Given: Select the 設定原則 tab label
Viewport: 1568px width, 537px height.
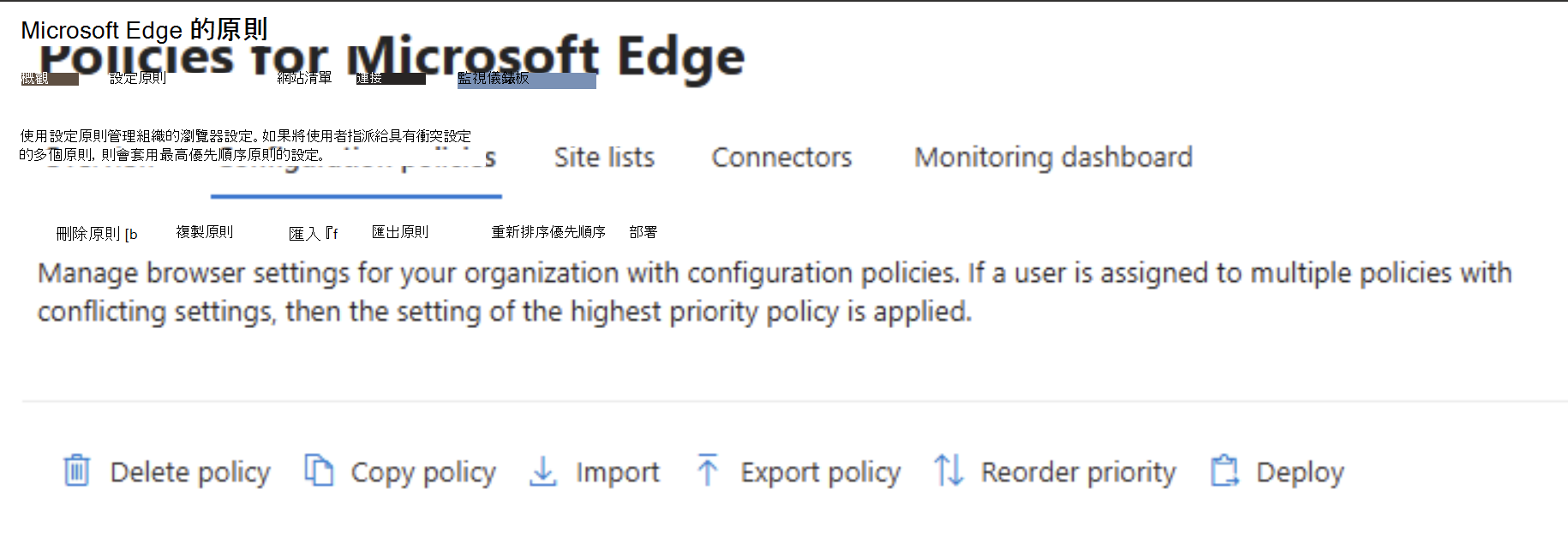Looking at the screenshot, I should [138, 78].
